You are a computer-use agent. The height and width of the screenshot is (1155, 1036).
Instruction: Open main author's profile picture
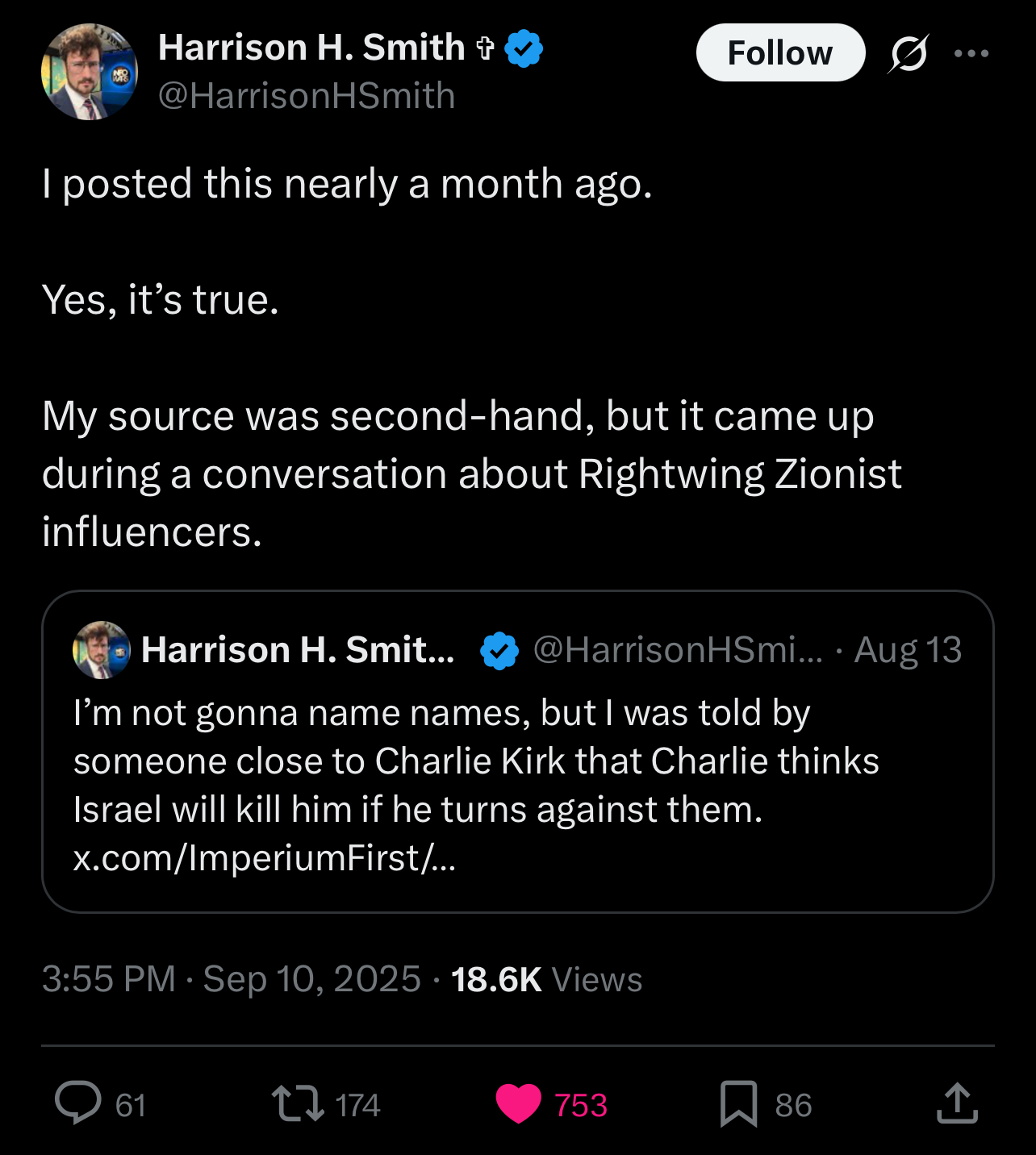tap(90, 72)
